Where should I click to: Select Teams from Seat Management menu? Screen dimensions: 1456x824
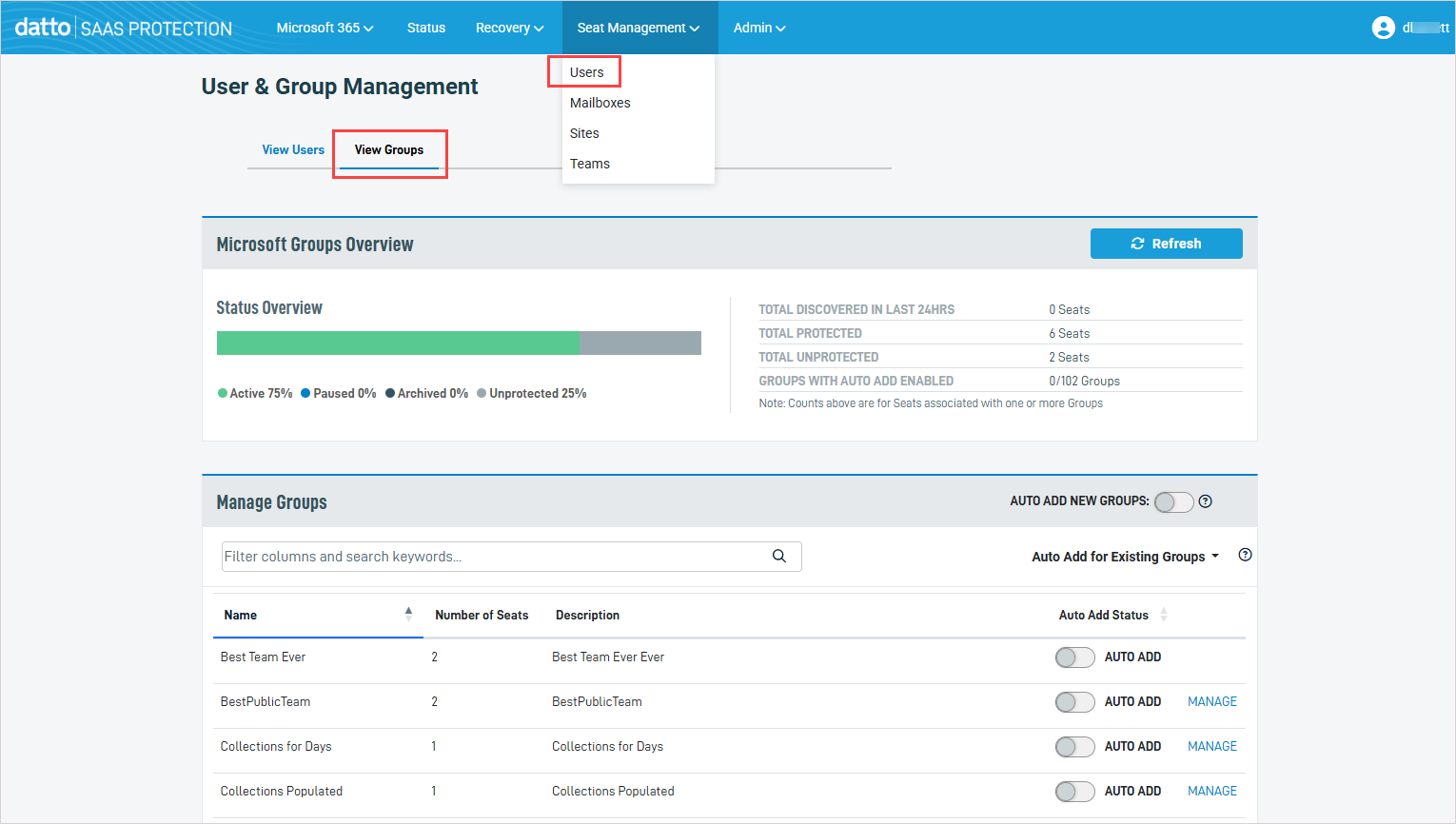click(589, 164)
